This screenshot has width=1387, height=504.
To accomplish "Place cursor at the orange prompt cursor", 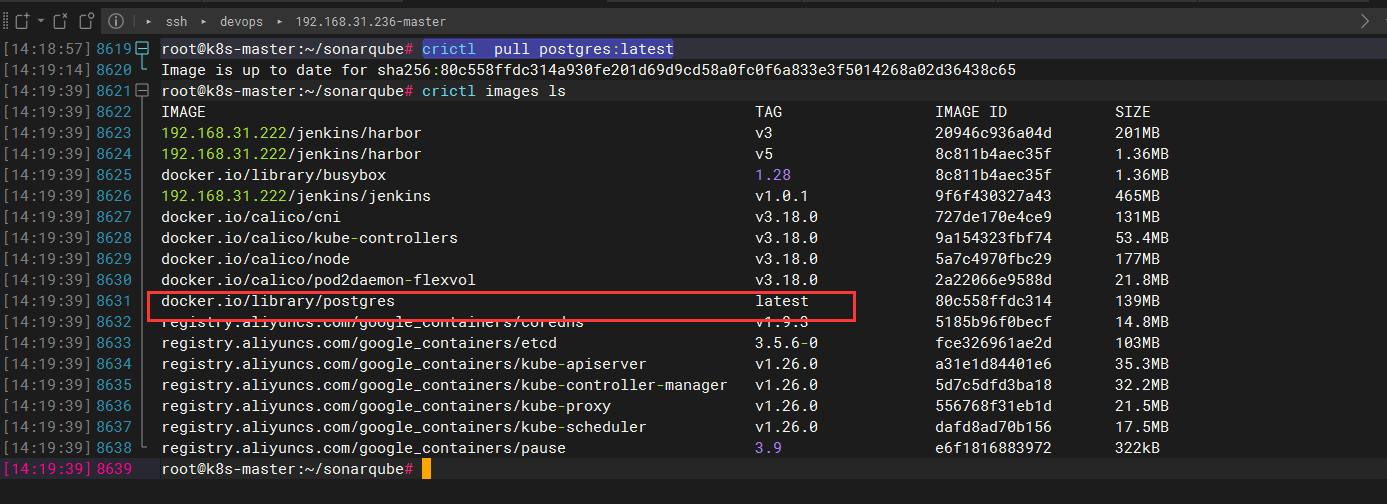I will [426, 469].
